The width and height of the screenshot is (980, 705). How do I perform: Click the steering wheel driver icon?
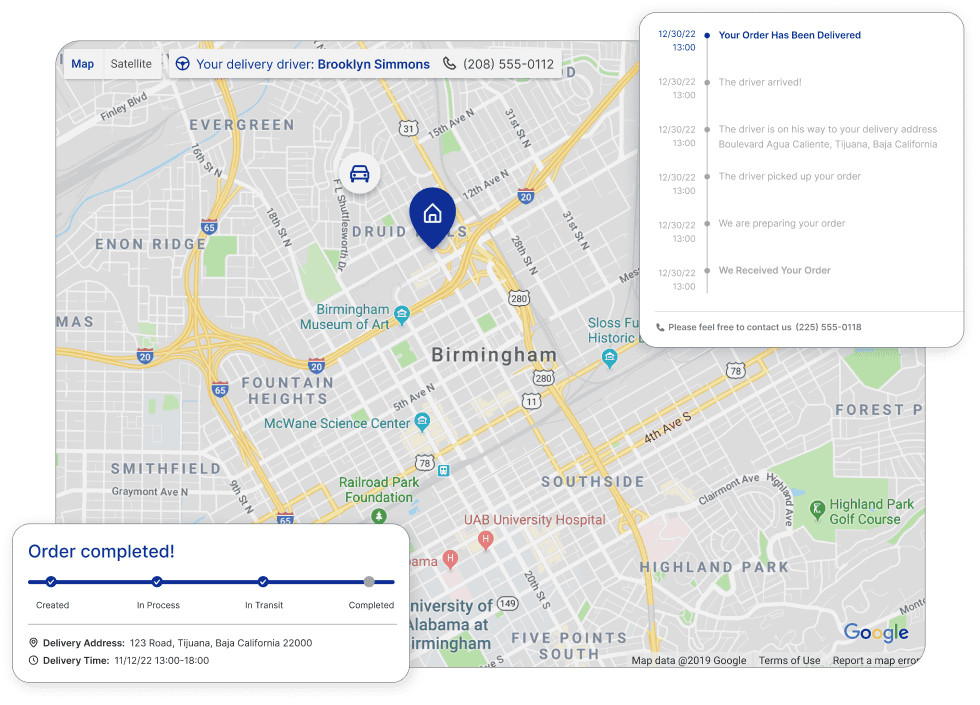(x=182, y=64)
